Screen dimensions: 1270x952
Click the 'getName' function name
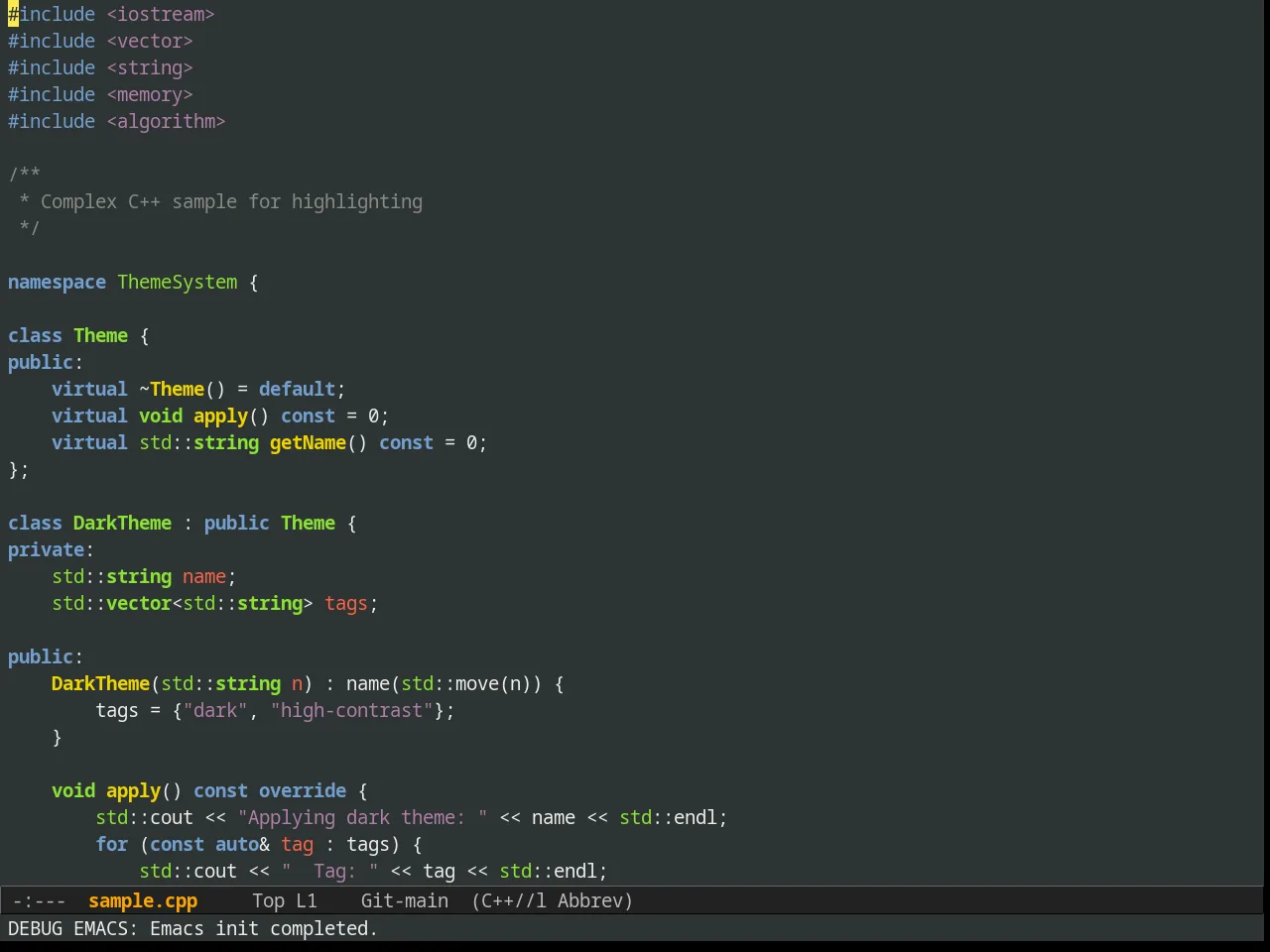point(308,442)
